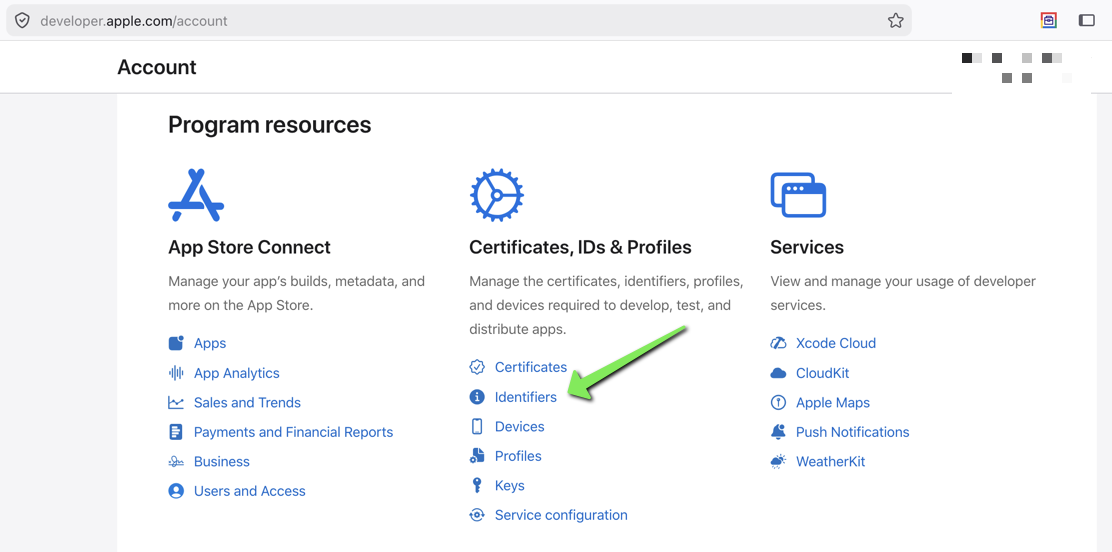Click the Certificates, IDs & Profiles heading
This screenshot has width=1112, height=552.
click(x=580, y=248)
